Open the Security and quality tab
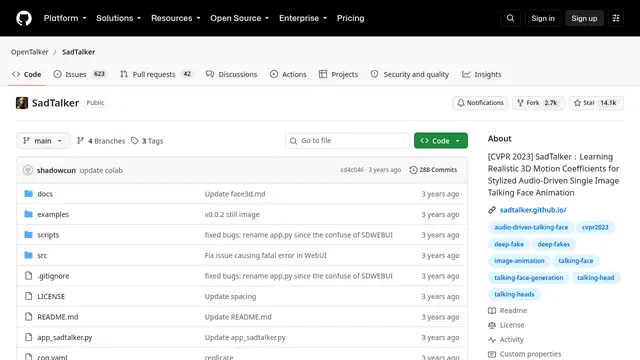 410,74
